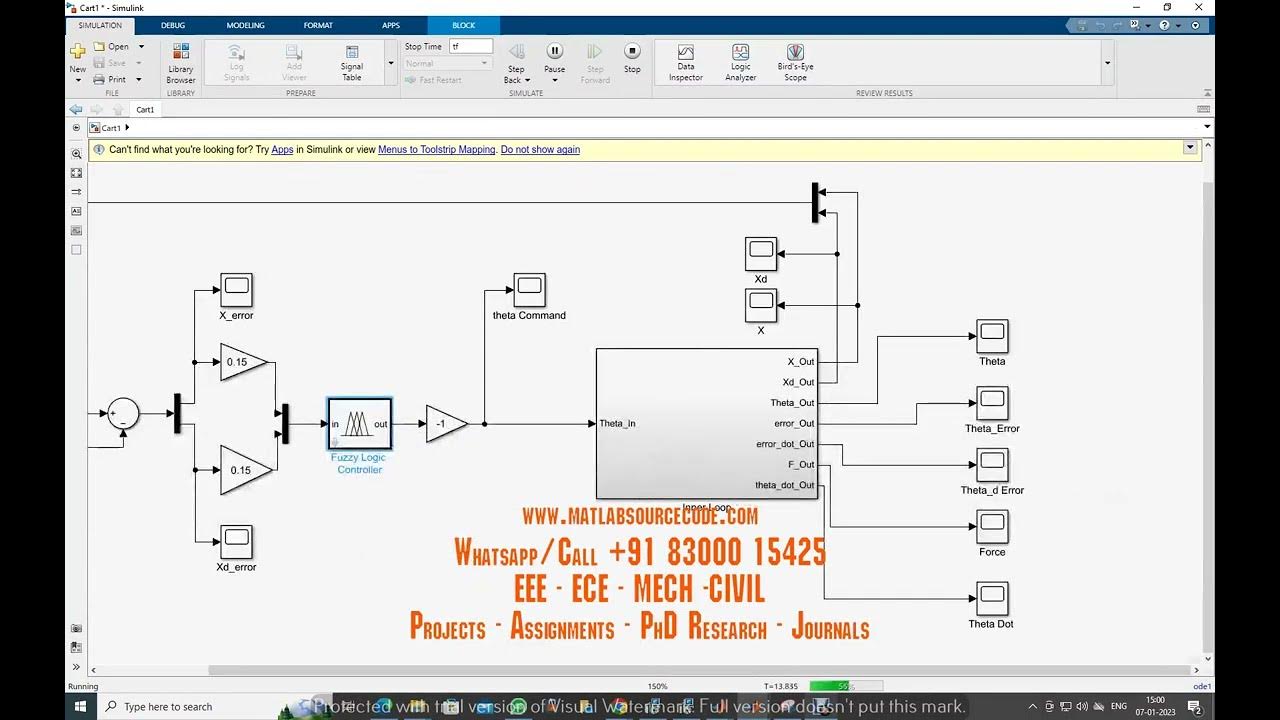Image resolution: width=1280 pixels, height=720 pixels.
Task: Pause the running simulation
Action: coord(555,58)
